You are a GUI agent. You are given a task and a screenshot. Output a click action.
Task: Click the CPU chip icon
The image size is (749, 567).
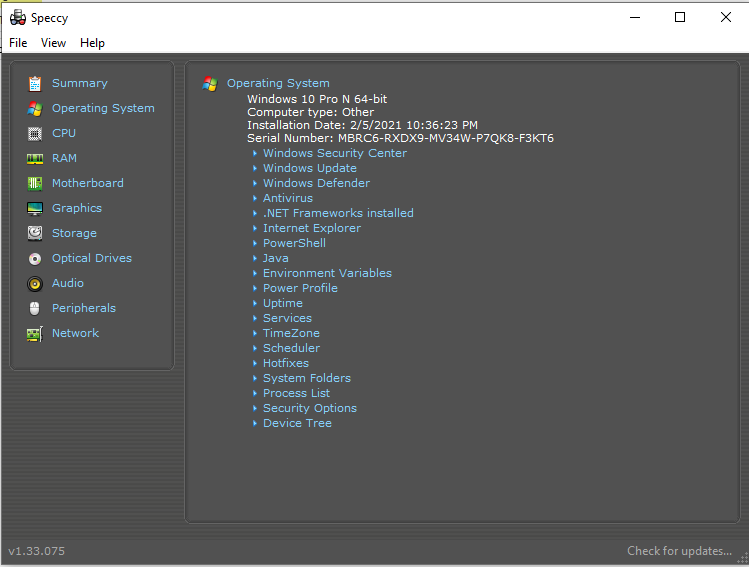35,134
